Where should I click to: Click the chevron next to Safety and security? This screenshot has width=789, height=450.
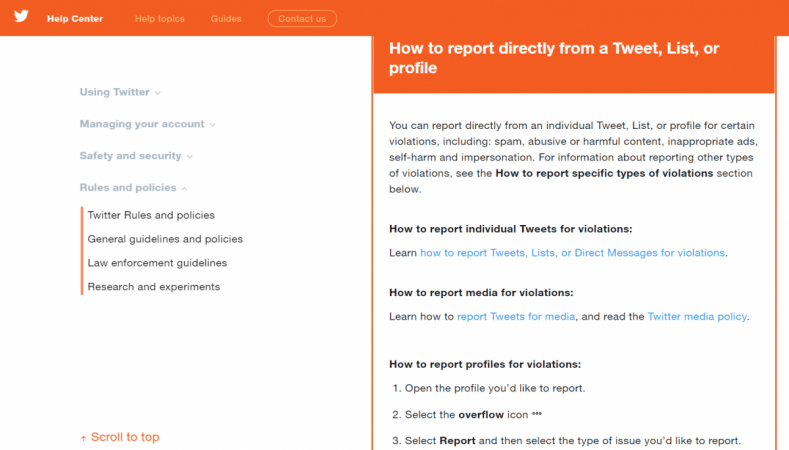[190, 157]
